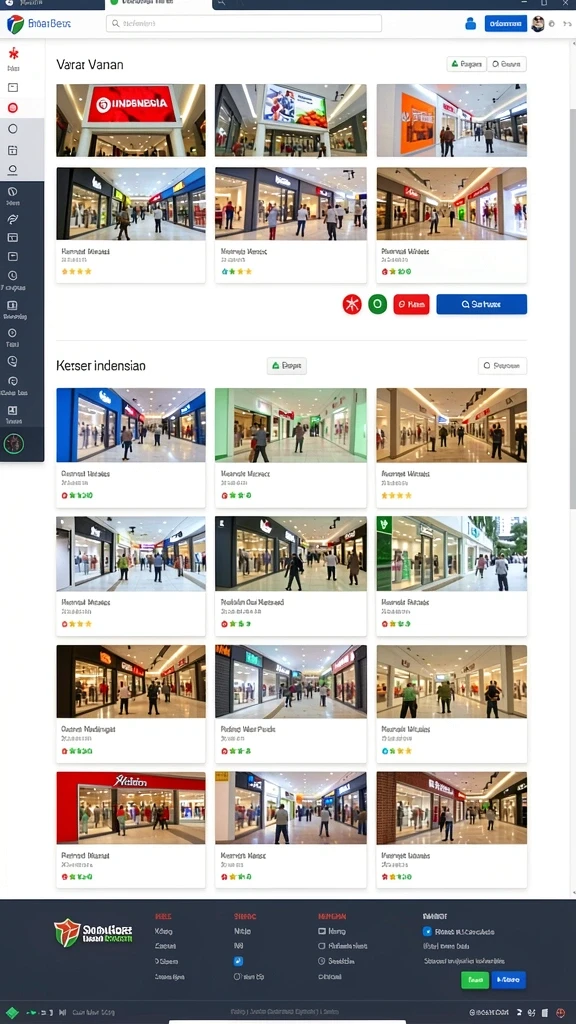This screenshot has width=576, height=1024.
Task: Click the shield logo in the header
Action: pyautogui.click(x=15, y=25)
